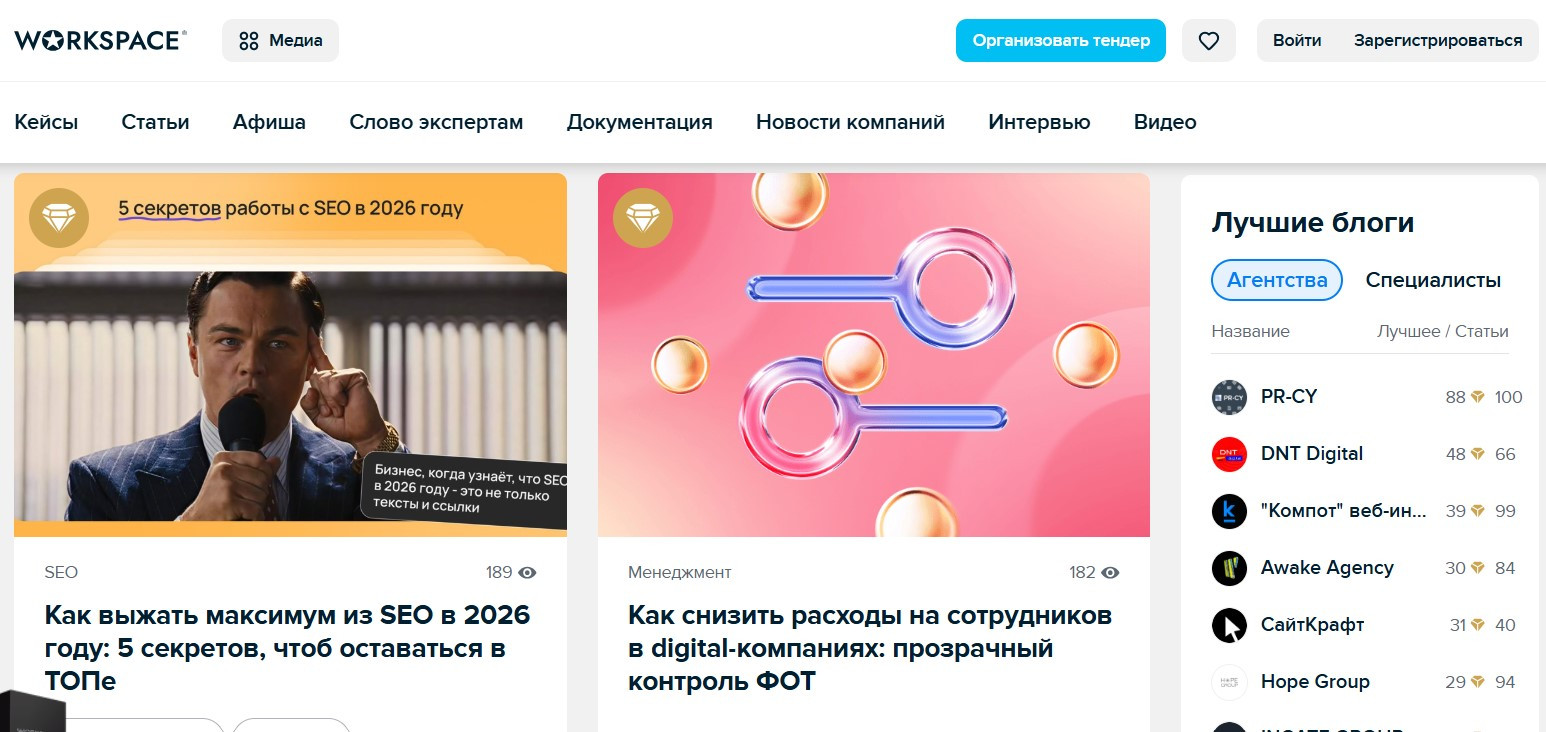
Task: Click the Организовать тендер button
Action: 1061,41
